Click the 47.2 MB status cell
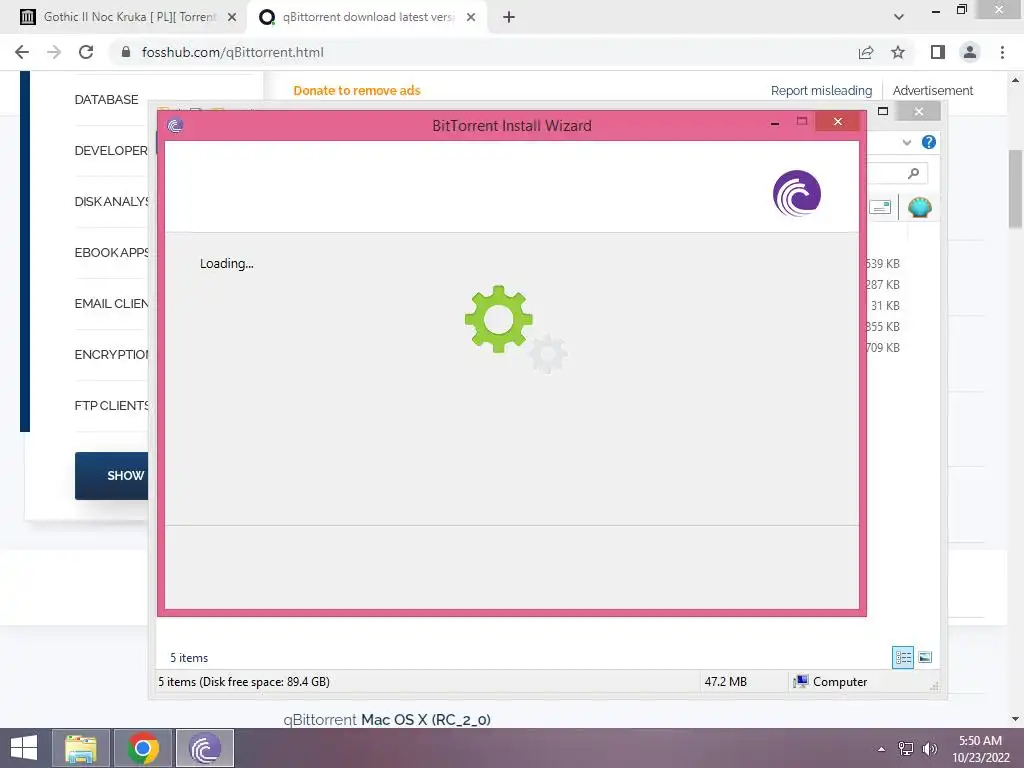The width and height of the screenshot is (1024, 768). (726, 682)
